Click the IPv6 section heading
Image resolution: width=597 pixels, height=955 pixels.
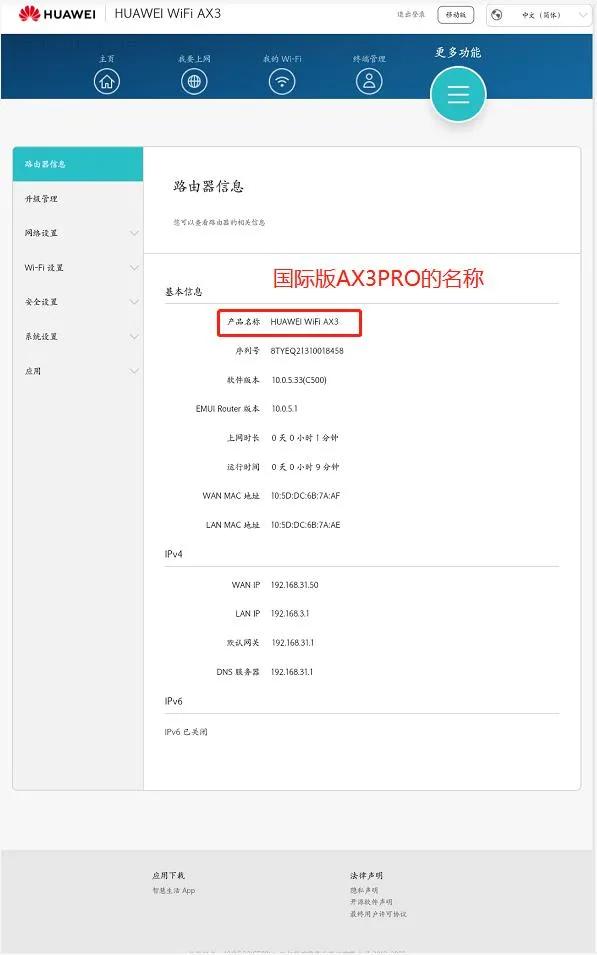click(174, 702)
